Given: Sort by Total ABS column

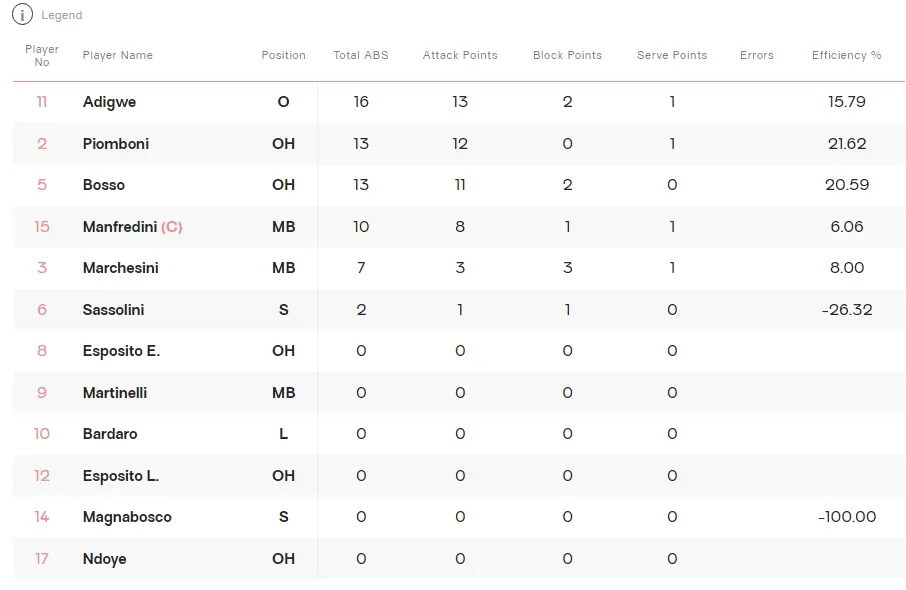Looking at the screenshot, I should click(361, 55).
